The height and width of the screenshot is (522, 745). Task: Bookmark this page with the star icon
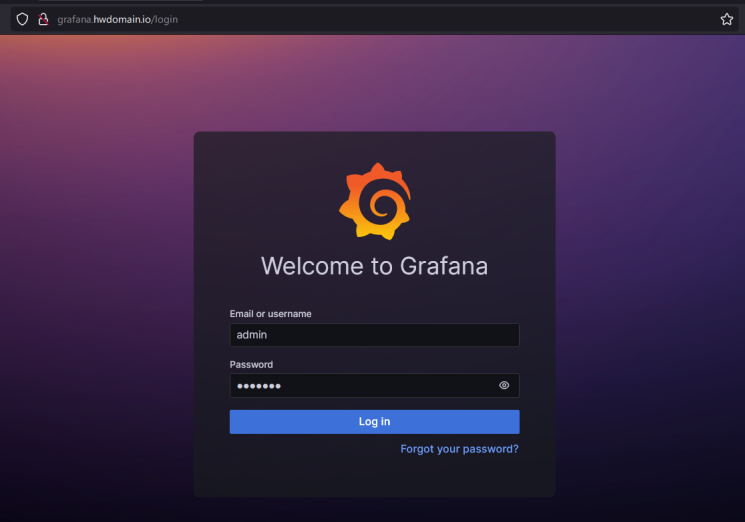(x=727, y=19)
